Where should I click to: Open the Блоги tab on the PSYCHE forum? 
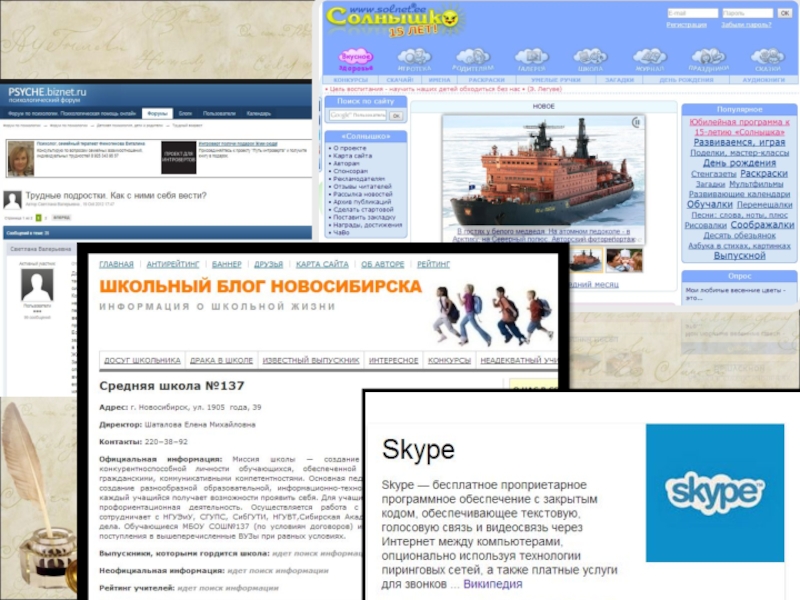tap(185, 113)
